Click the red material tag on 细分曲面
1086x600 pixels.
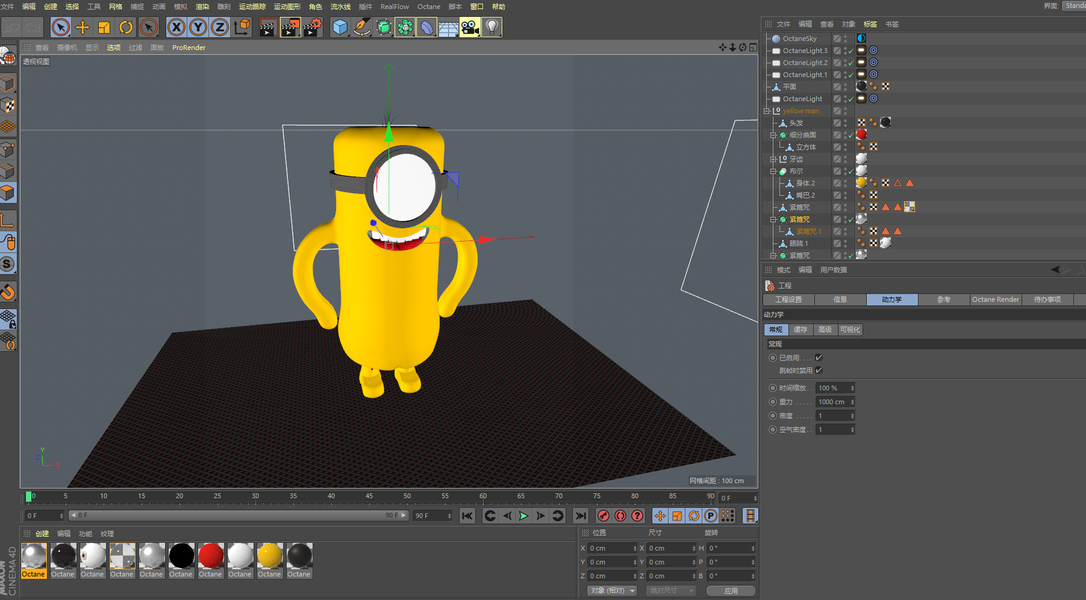point(861,134)
